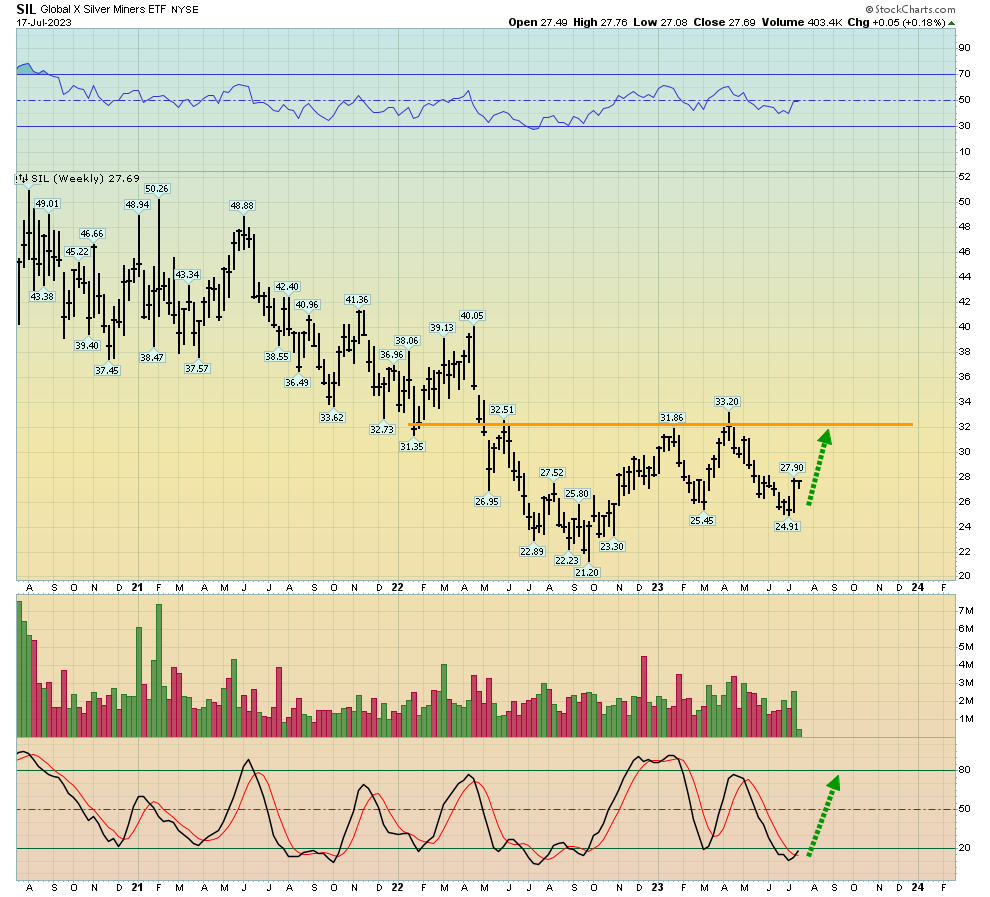Screen dimensions: 990x897
Task: Click the 23 year marker below price chart
Action: click(x=657, y=587)
